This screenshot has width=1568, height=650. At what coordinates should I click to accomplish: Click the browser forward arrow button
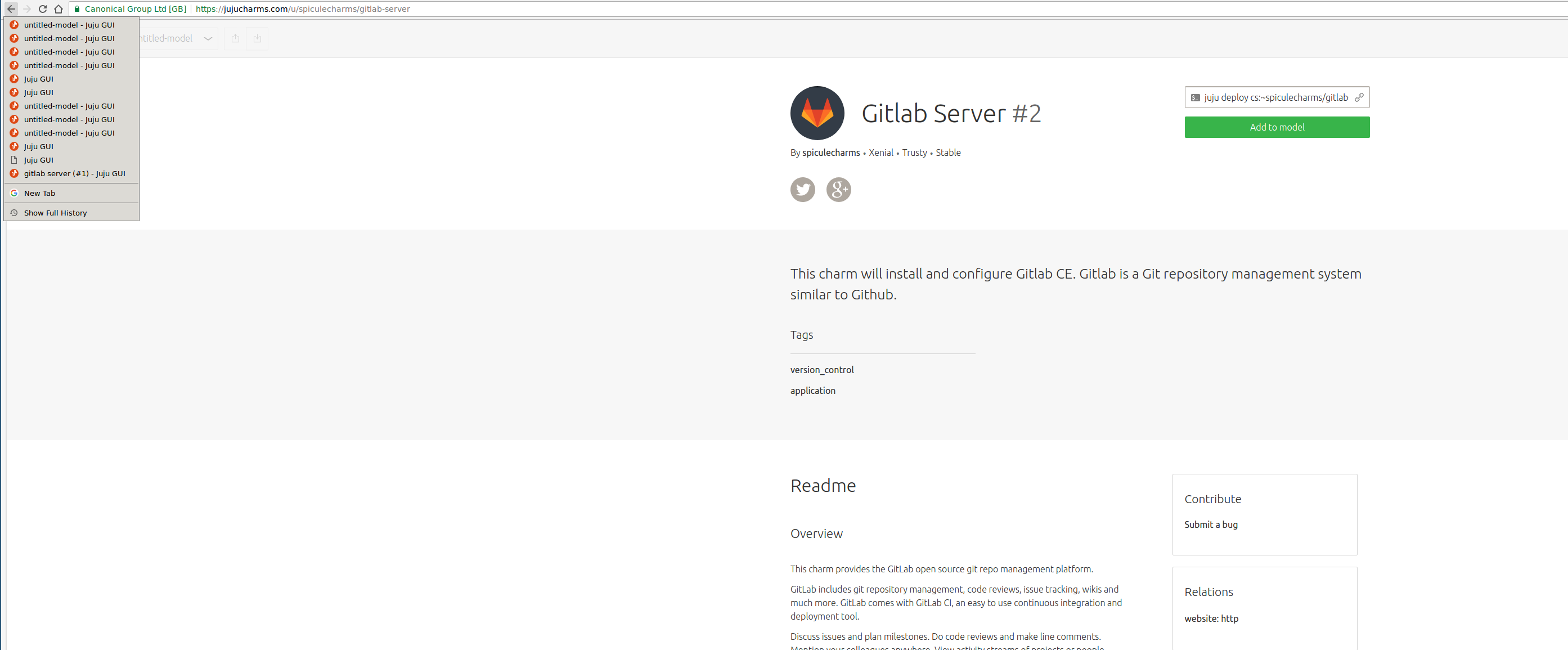pyautogui.click(x=27, y=8)
